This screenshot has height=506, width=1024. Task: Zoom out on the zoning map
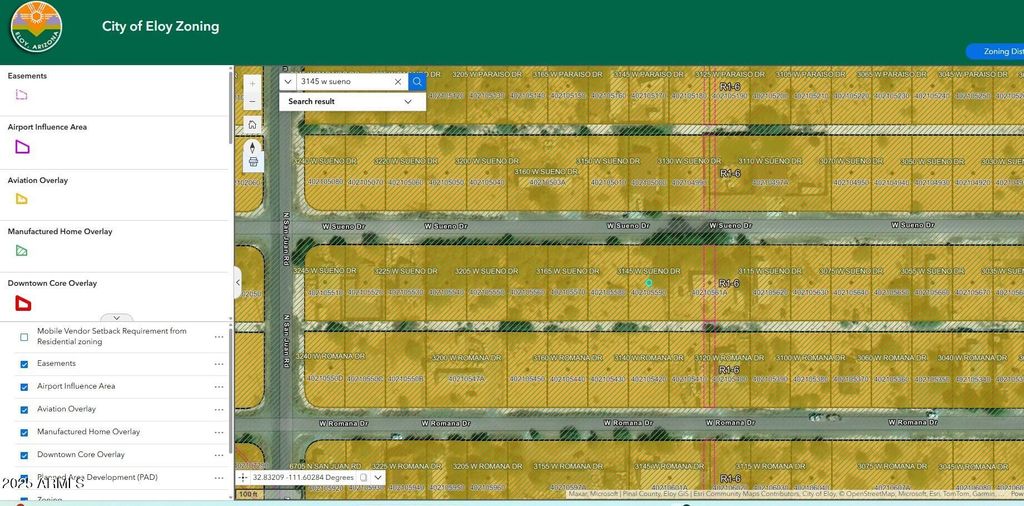point(252,102)
